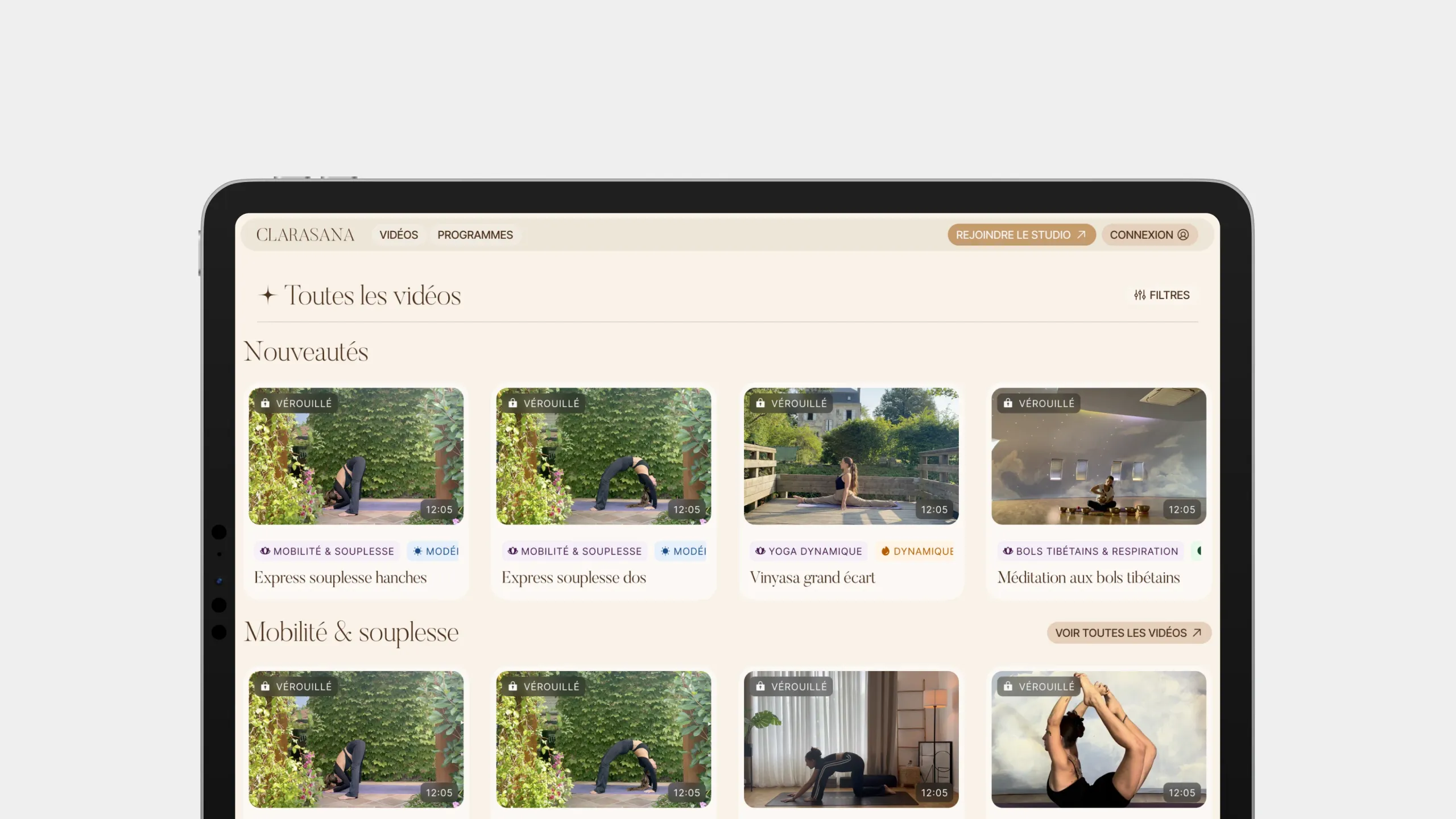Click the title Méditation aux bols tibétains
Screen dimensions: 1456x819
click(1089, 578)
